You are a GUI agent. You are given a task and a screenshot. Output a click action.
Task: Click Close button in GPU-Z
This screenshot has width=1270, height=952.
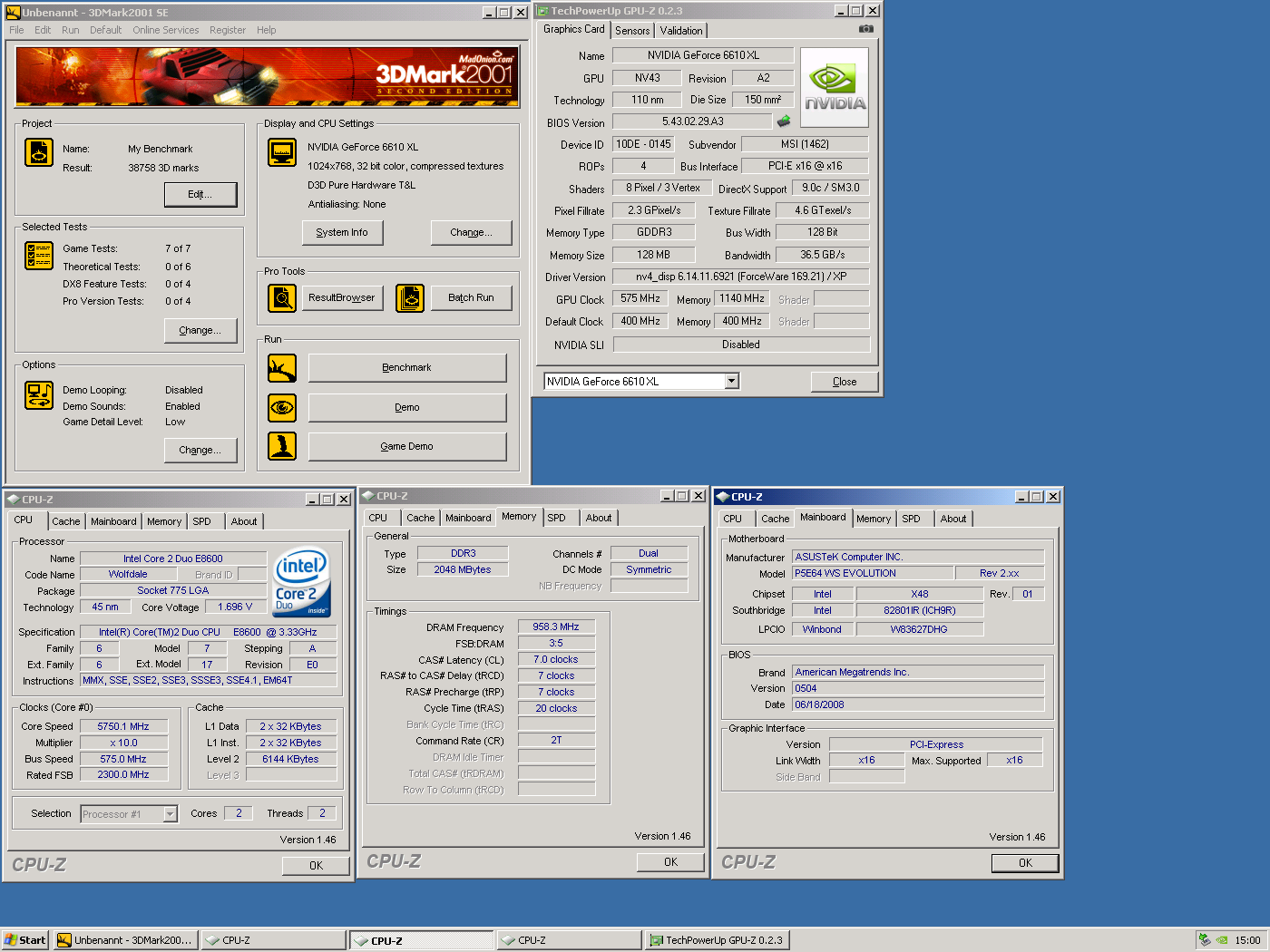[844, 382]
